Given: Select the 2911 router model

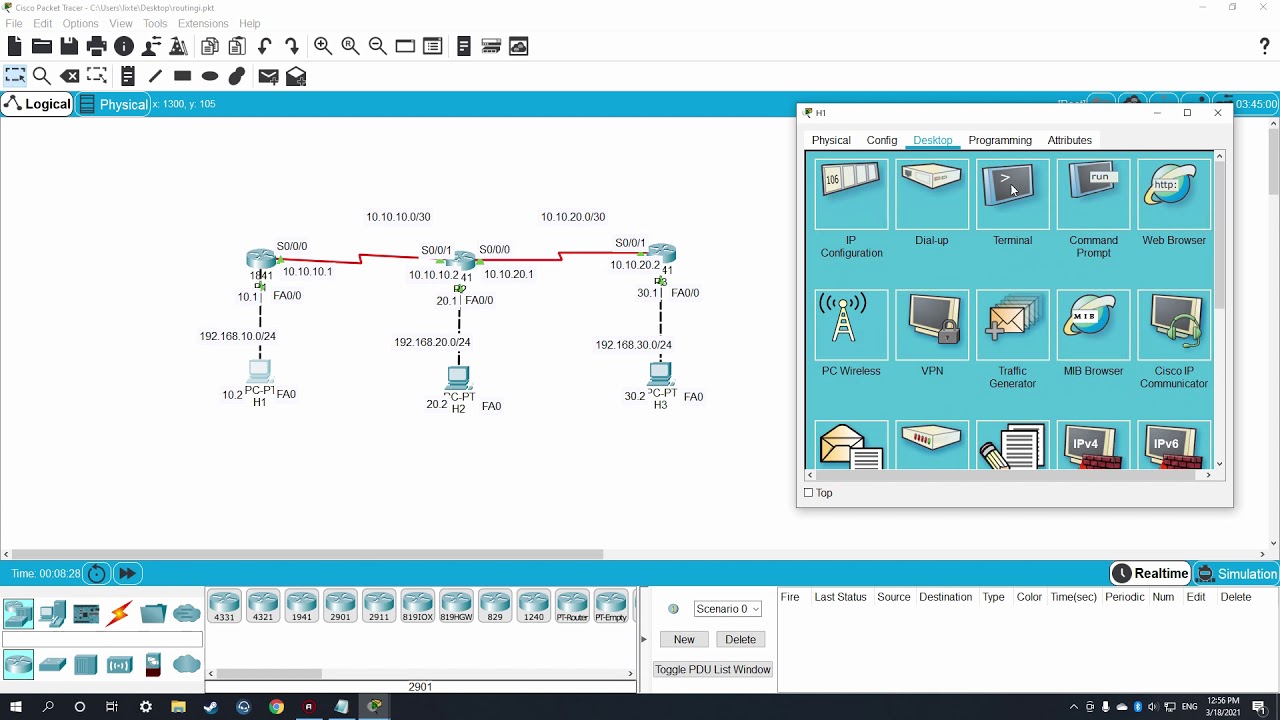Looking at the screenshot, I should point(378,607).
